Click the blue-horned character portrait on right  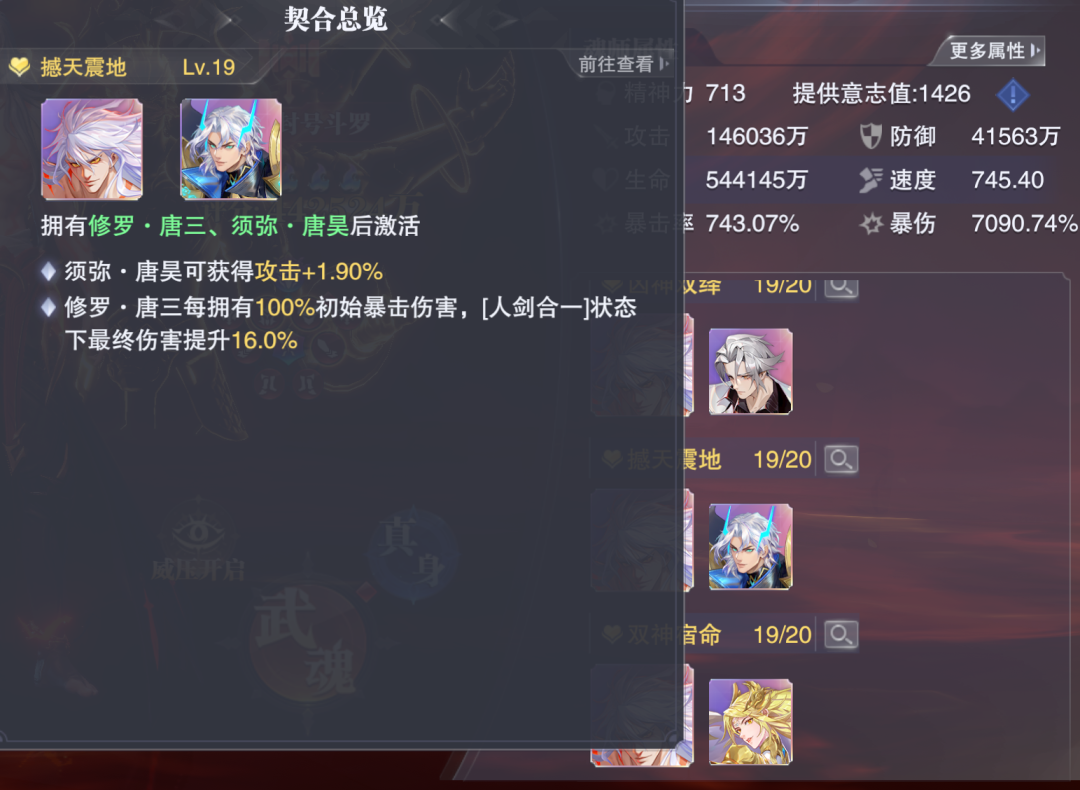pyautogui.click(x=751, y=547)
